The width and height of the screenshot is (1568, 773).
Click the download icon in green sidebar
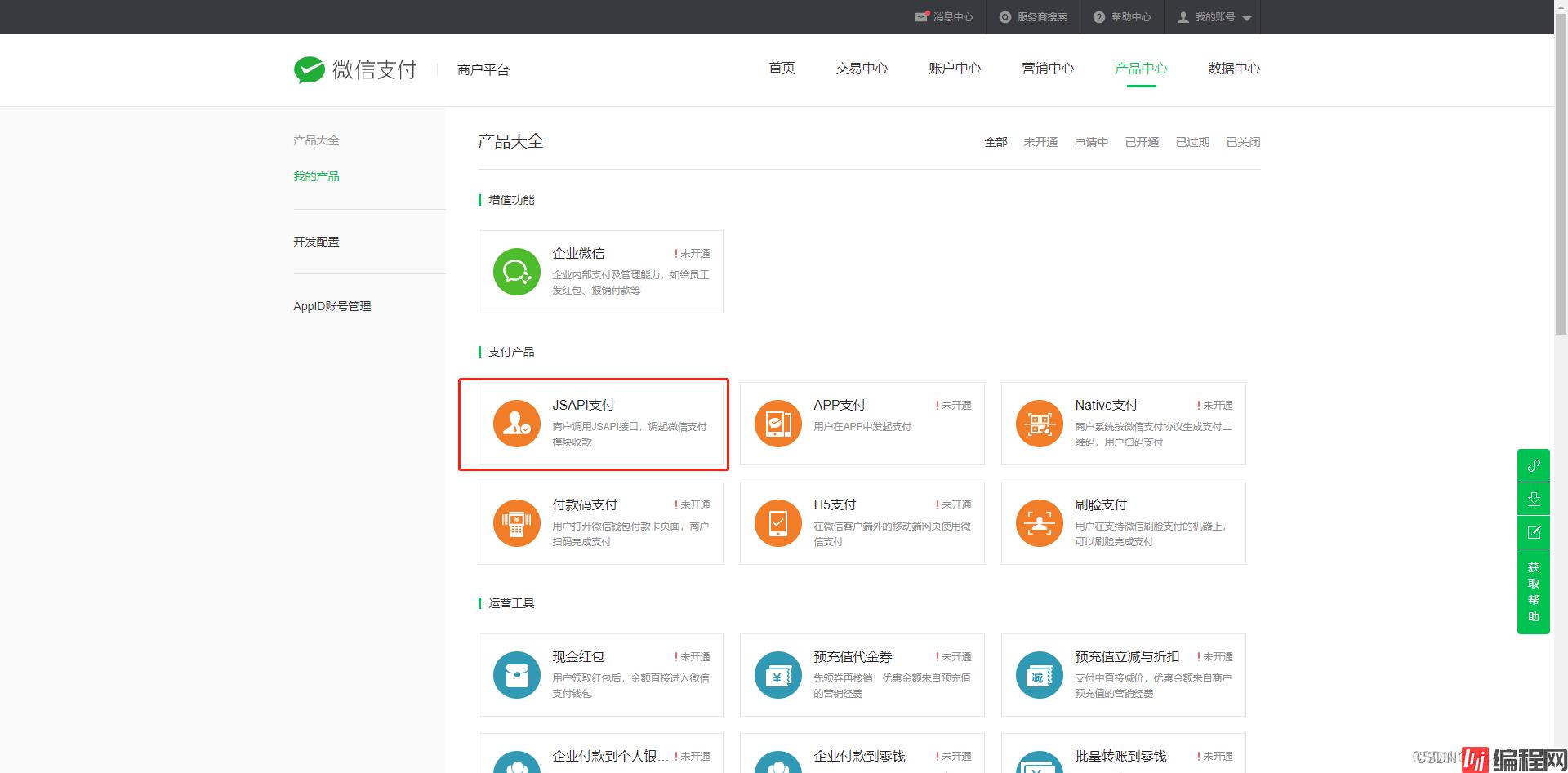pos(1534,499)
